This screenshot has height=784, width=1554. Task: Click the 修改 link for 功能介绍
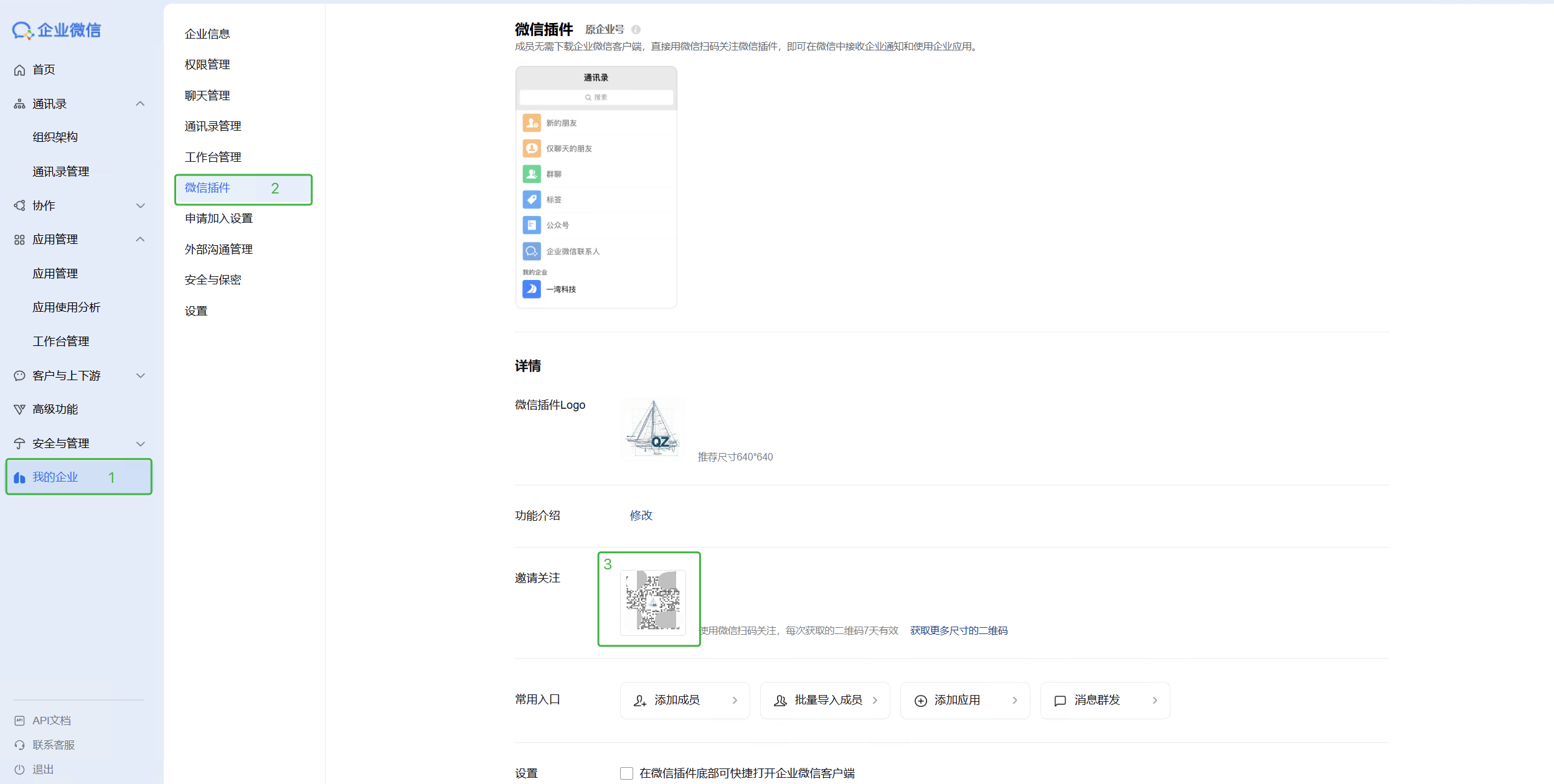pyautogui.click(x=641, y=515)
